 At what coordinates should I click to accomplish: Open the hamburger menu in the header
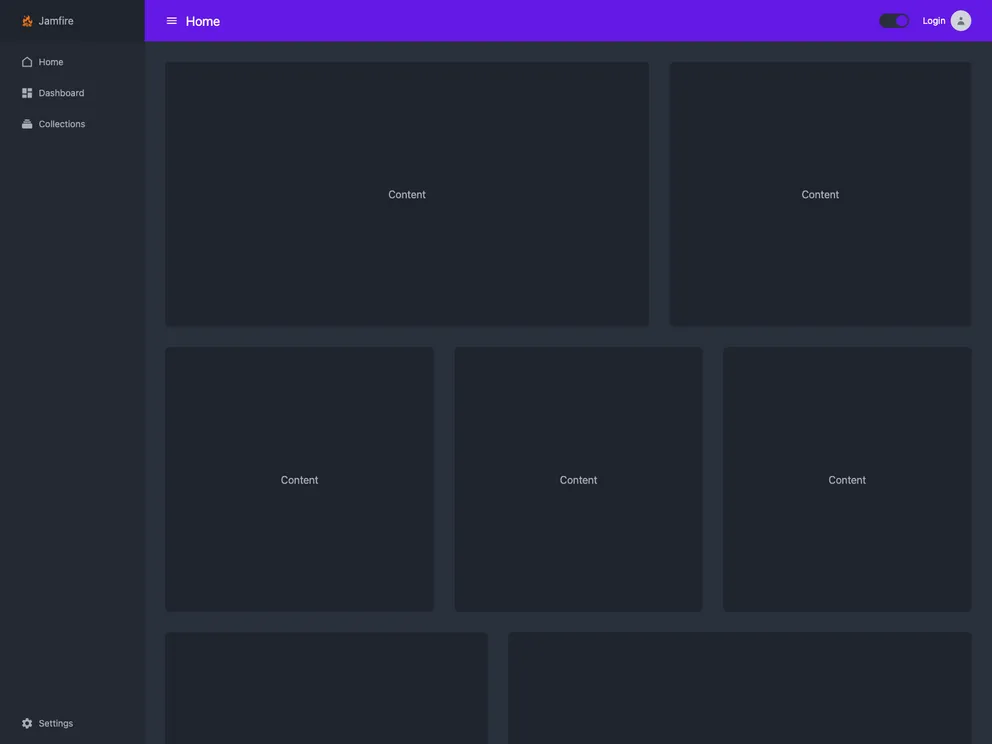[x=172, y=21]
